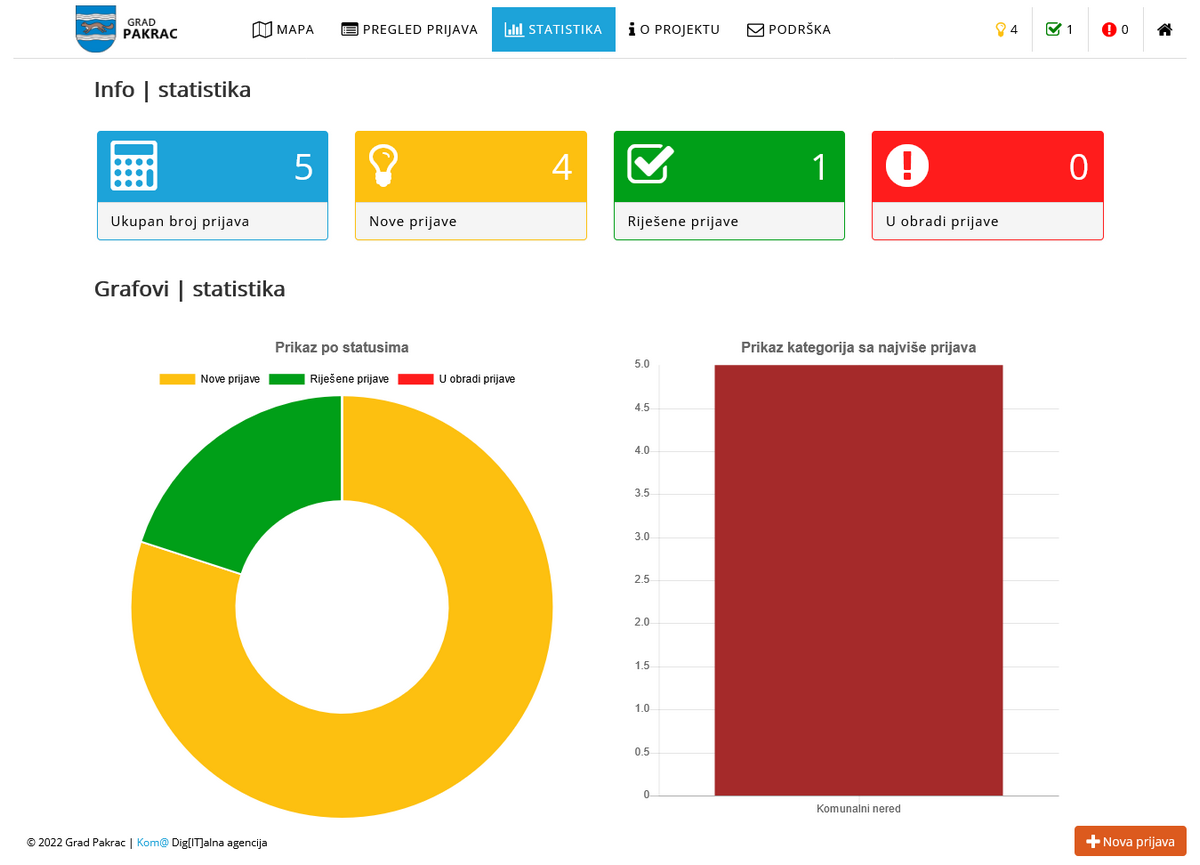Open the Podrška support page
The width and height of the screenshot is (1200, 865).
coord(788,30)
